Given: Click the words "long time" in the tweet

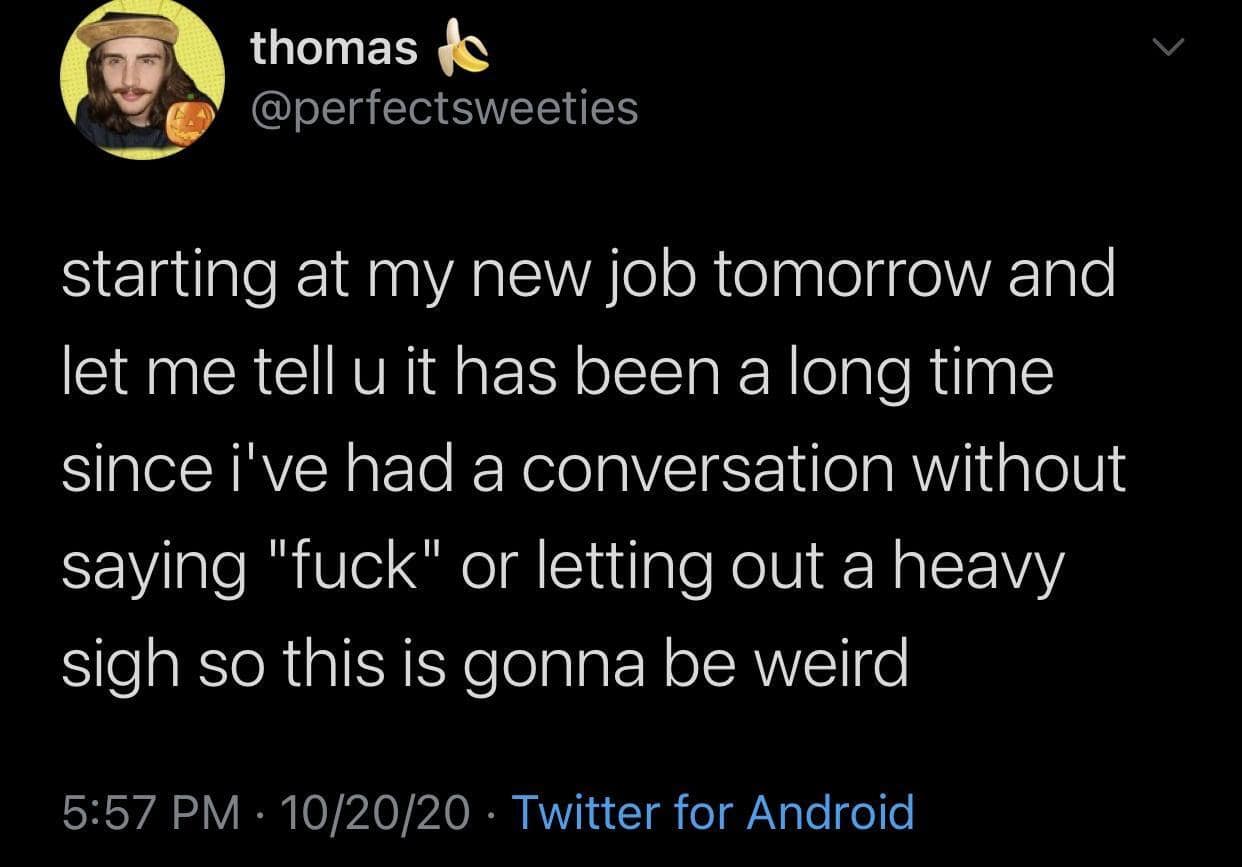Looking at the screenshot, I should pyautogui.click(x=920, y=373).
